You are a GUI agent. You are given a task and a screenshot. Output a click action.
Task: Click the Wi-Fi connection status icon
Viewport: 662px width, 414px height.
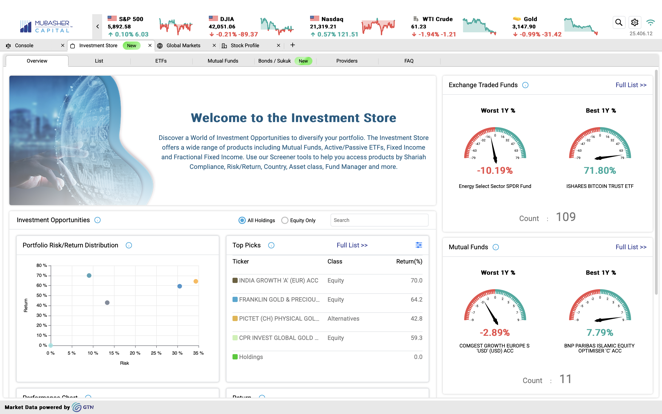tap(650, 22)
